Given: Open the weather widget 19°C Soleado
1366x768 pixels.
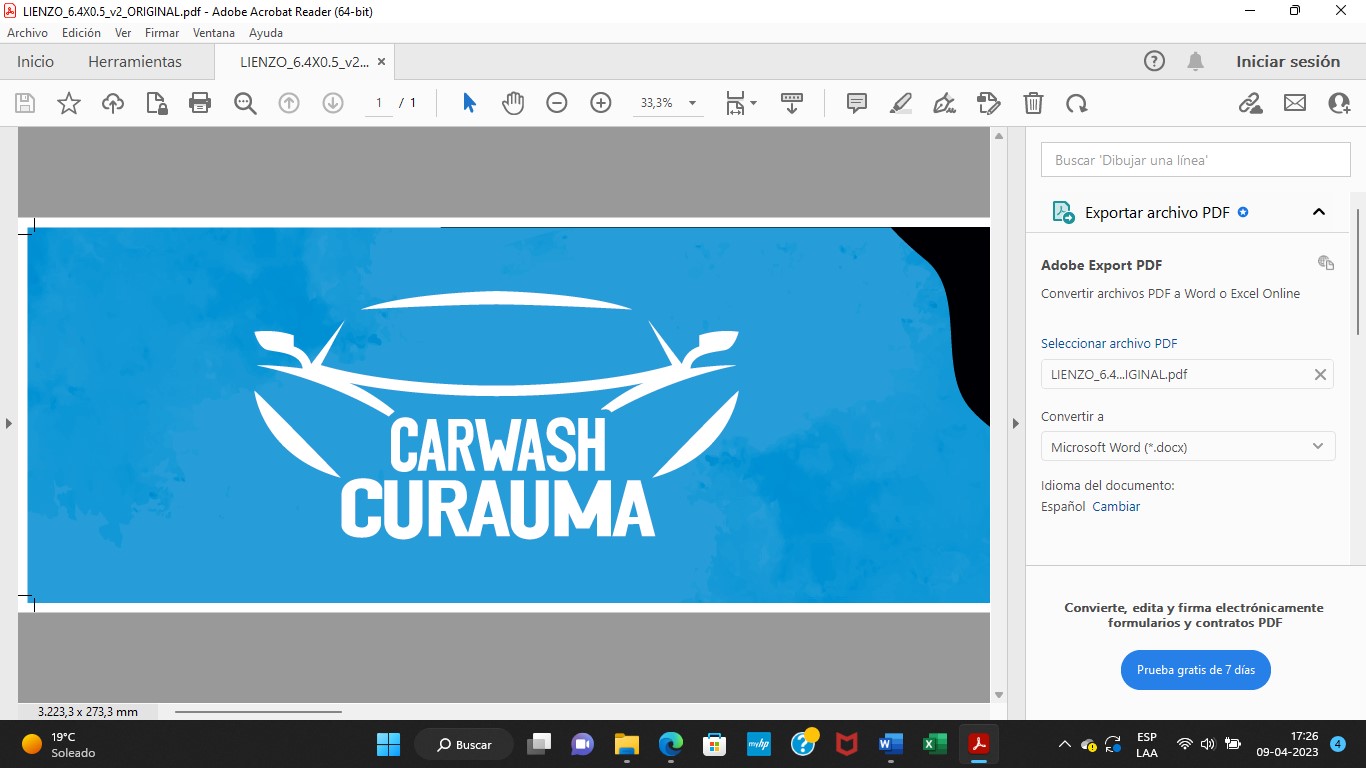Looking at the screenshot, I should [59, 744].
